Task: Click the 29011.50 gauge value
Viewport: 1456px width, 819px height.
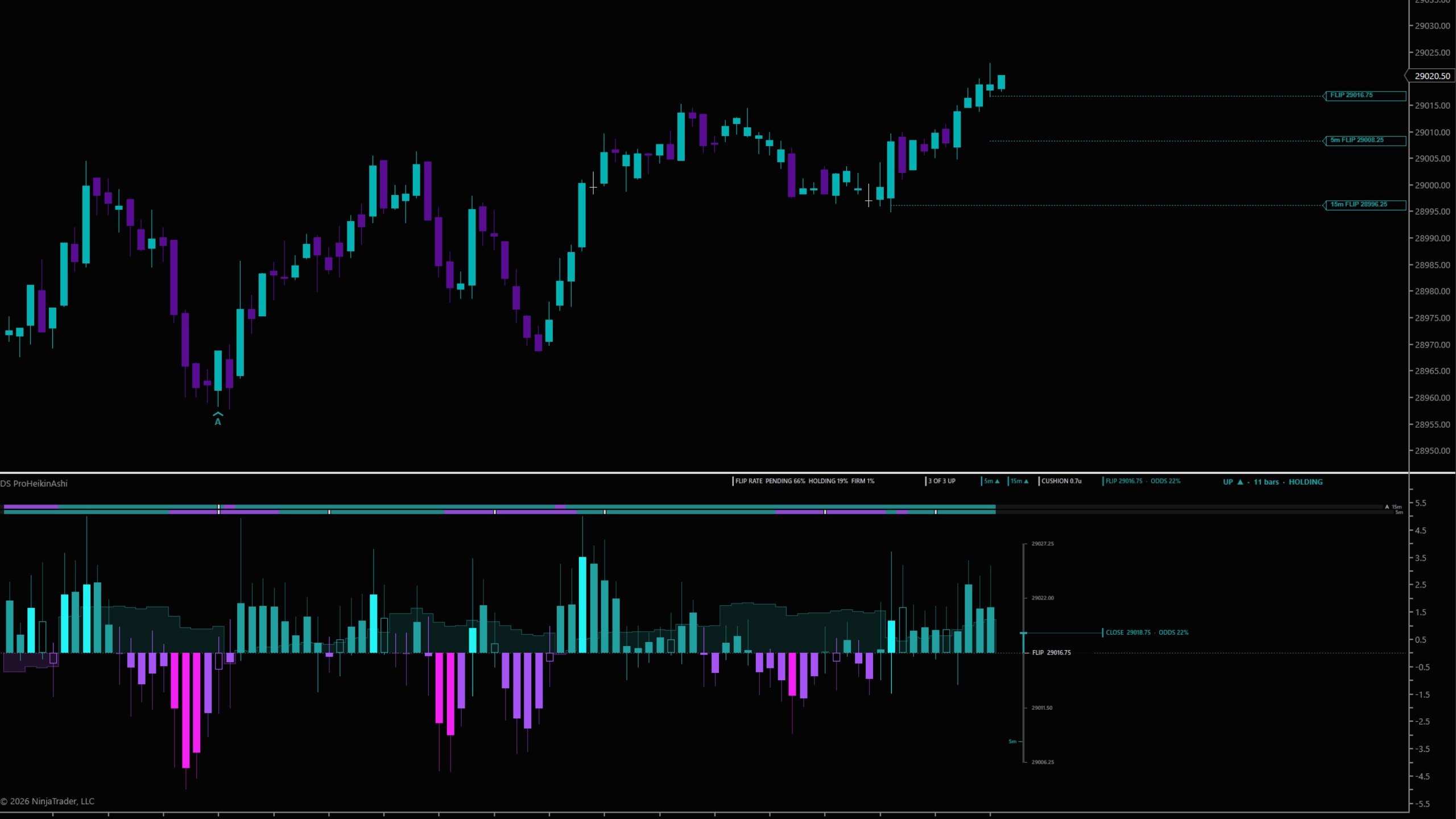Action: 1042,708
